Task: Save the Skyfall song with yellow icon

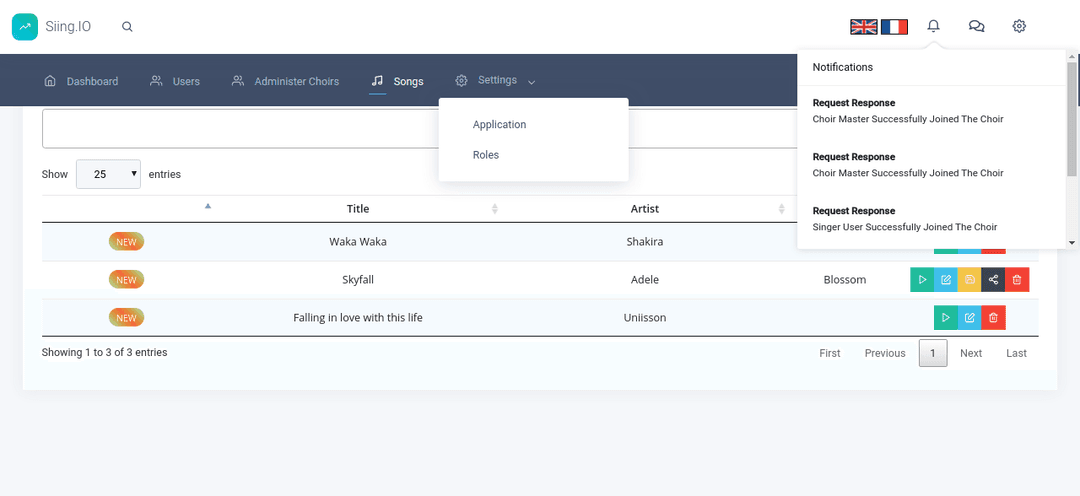Action: (x=970, y=280)
